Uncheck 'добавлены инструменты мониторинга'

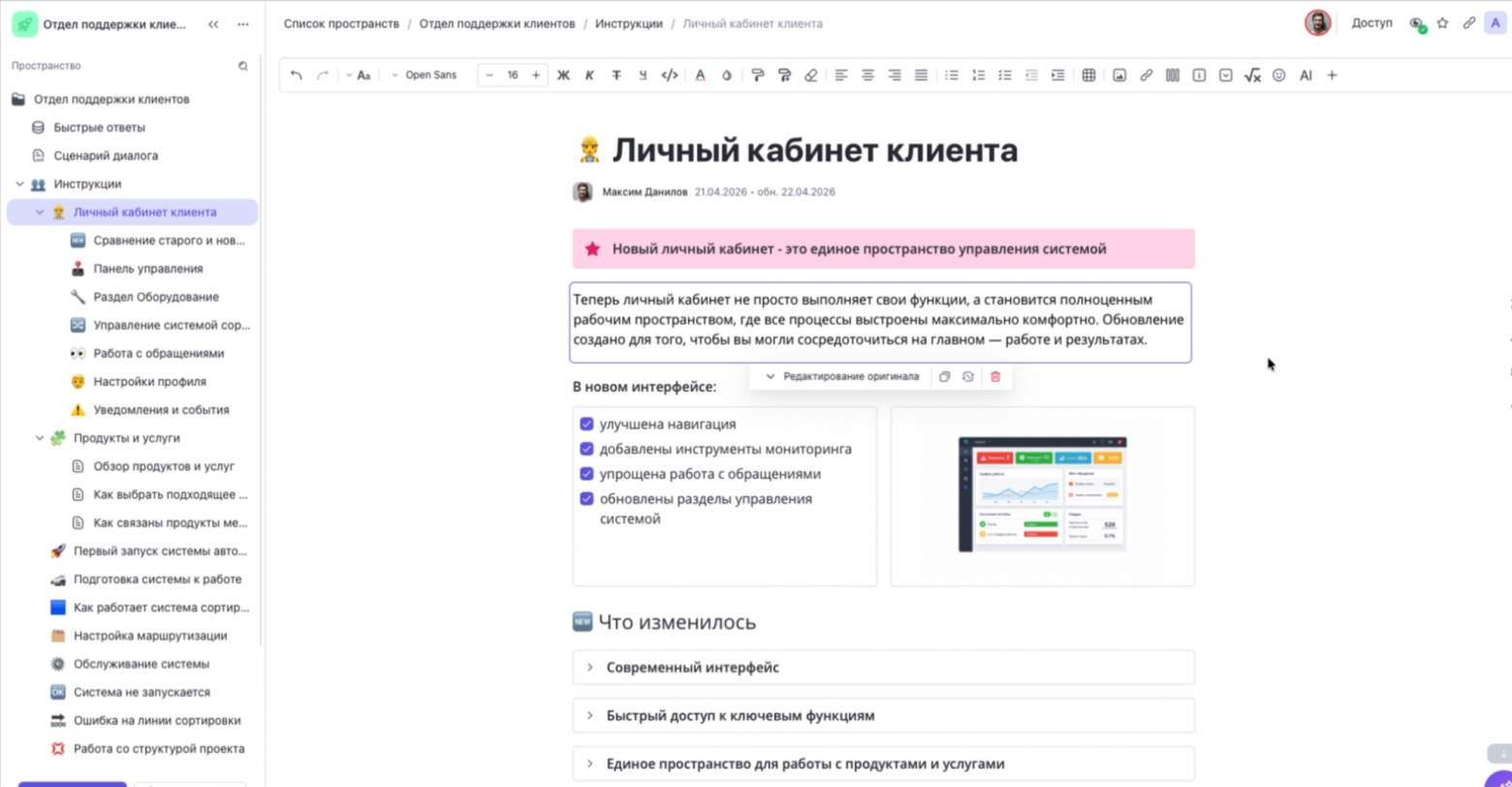586,449
